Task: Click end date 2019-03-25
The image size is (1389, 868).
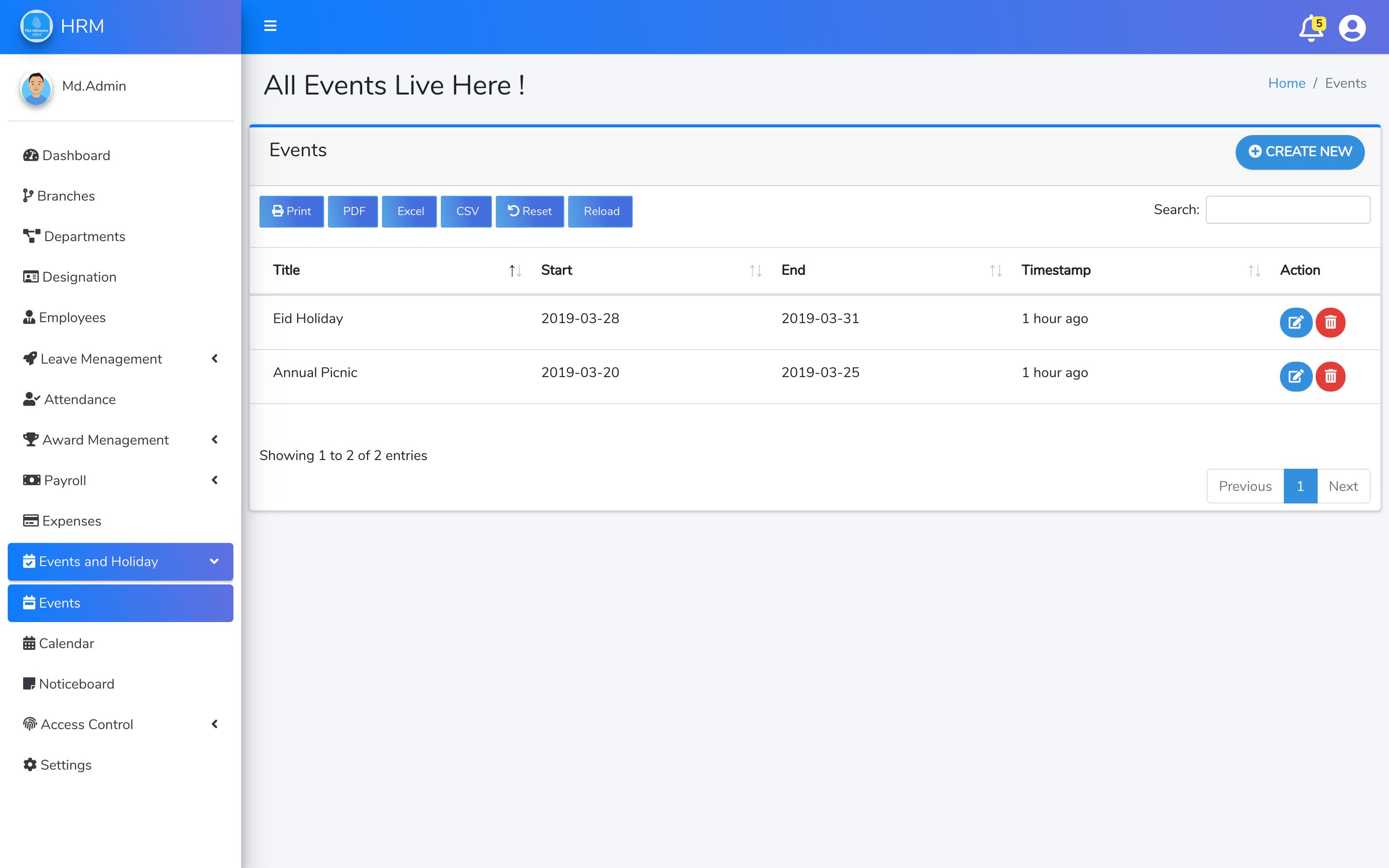Action: click(x=820, y=373)
